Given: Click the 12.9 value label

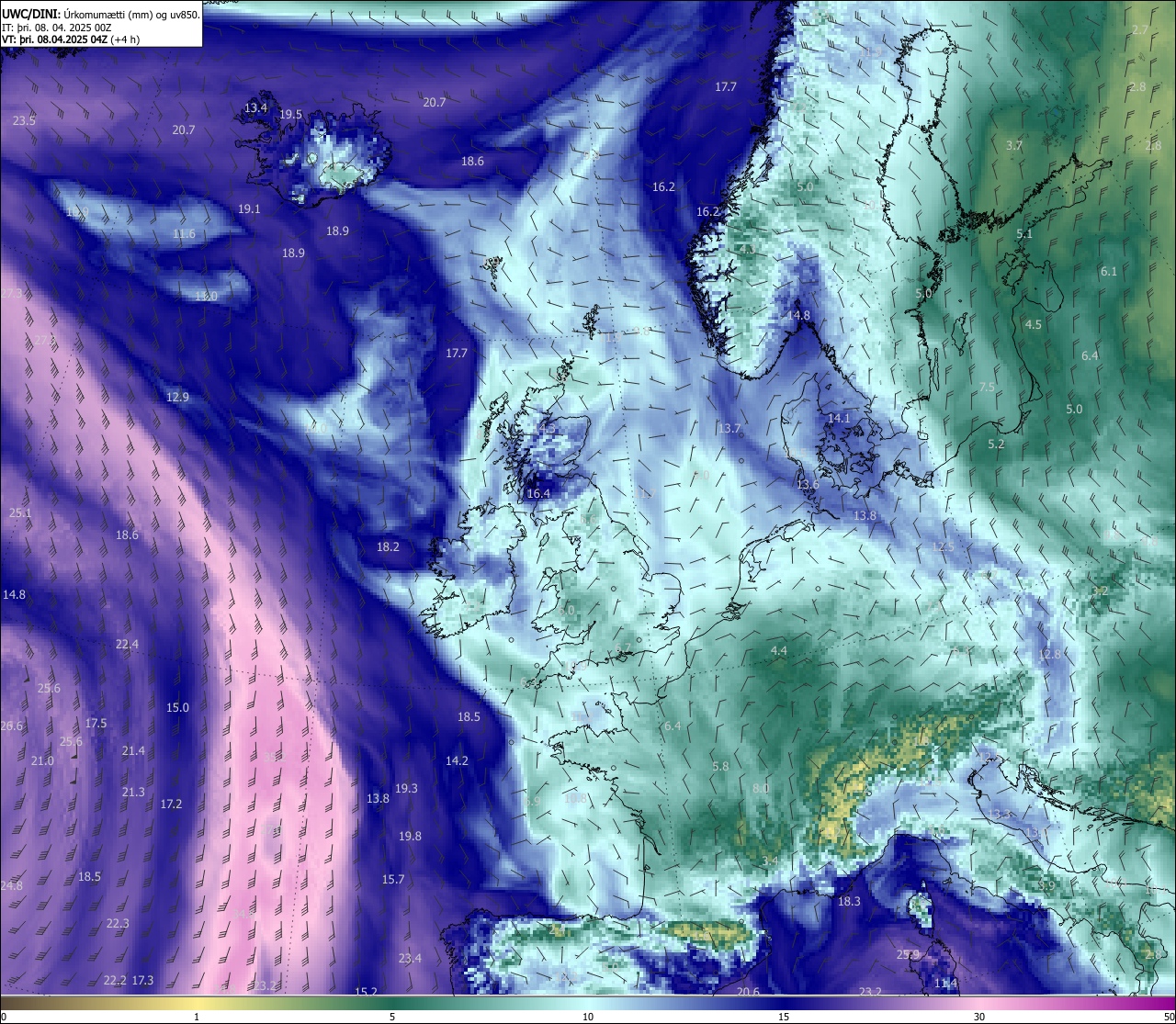Looking at the screenshot, I should point(177,397).
